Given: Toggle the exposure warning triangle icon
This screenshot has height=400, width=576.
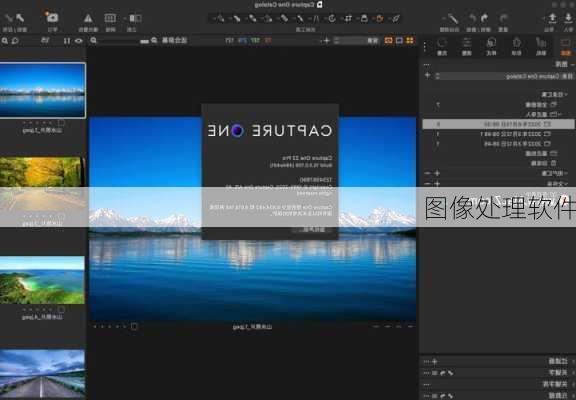Looking at the screenshot, I should [x=88, y=18].
